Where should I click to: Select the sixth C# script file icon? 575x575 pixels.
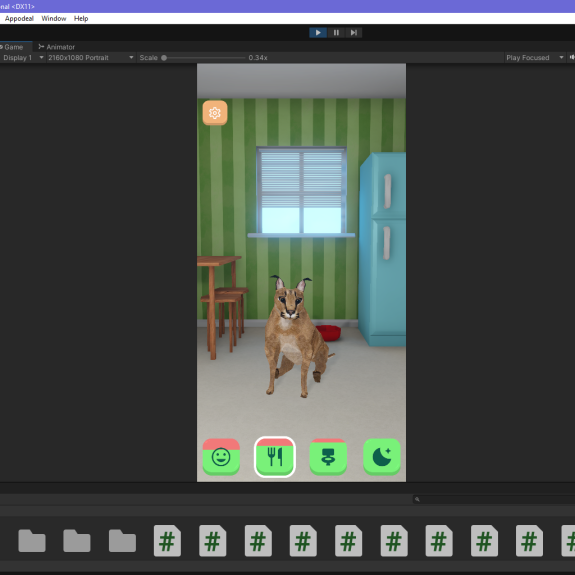[x=394, y=541]
